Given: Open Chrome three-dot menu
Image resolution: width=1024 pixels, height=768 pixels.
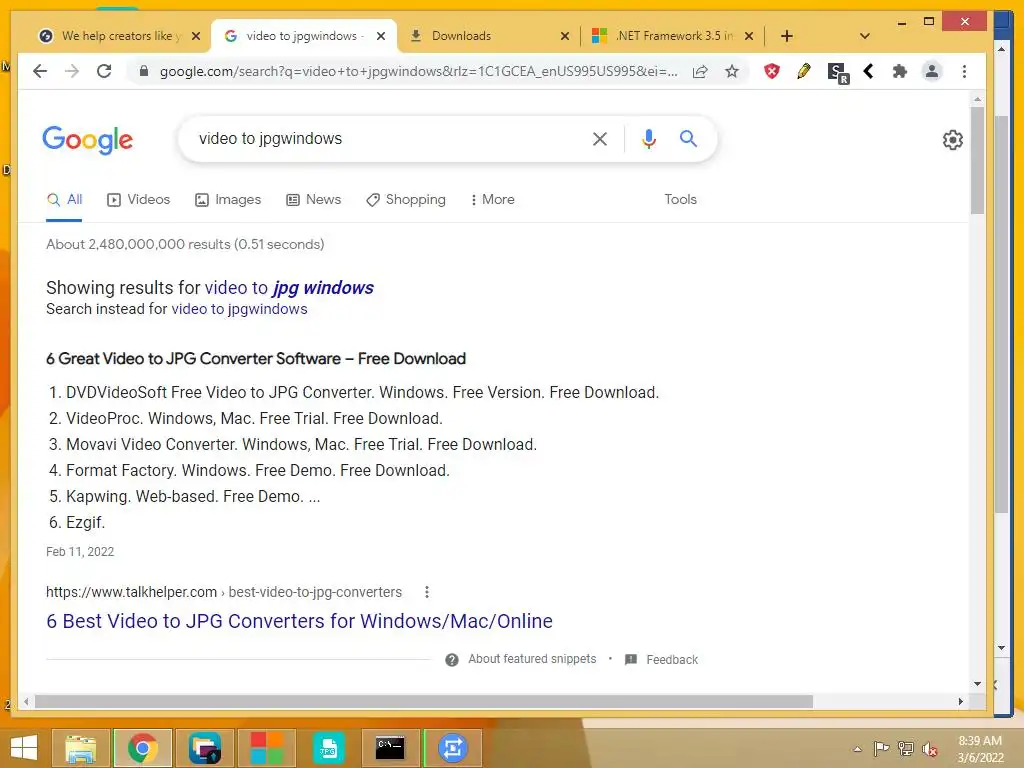Looking at the screenshot, I should coord(965,71).
